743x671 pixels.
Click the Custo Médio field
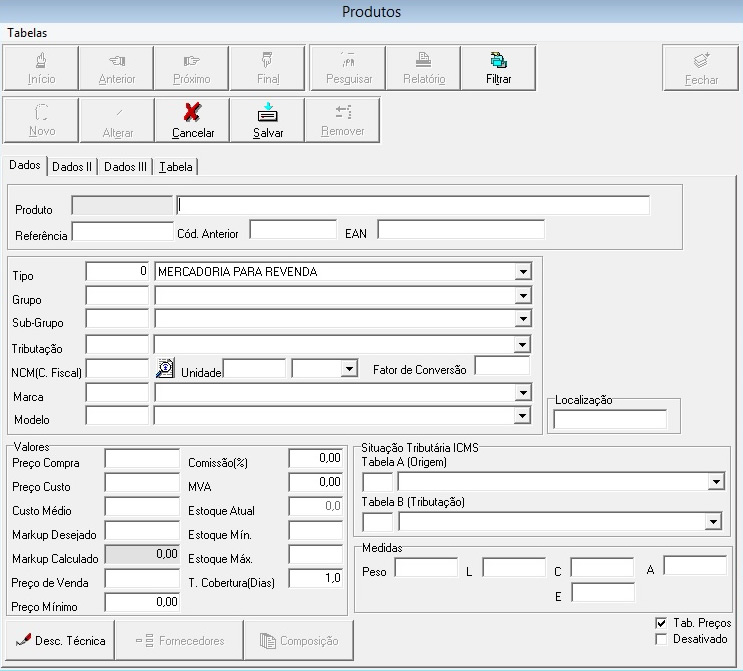pyautogui.click(x=142, y=506)
